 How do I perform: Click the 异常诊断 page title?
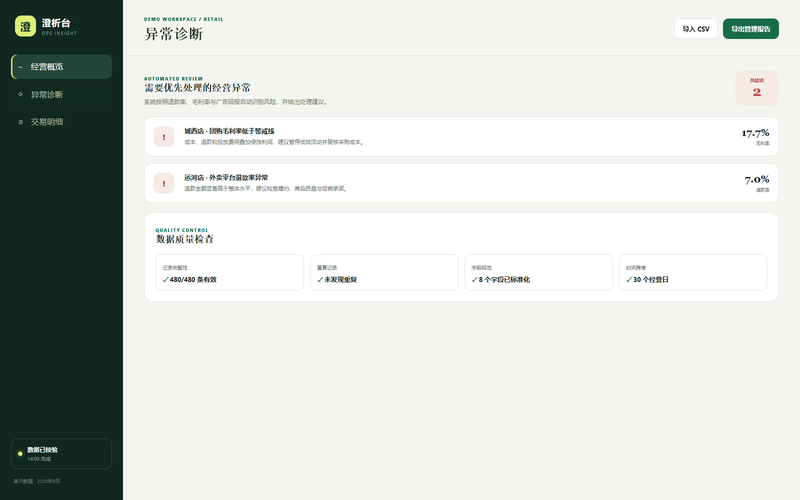pyautogui.click(x=173, y=34)
